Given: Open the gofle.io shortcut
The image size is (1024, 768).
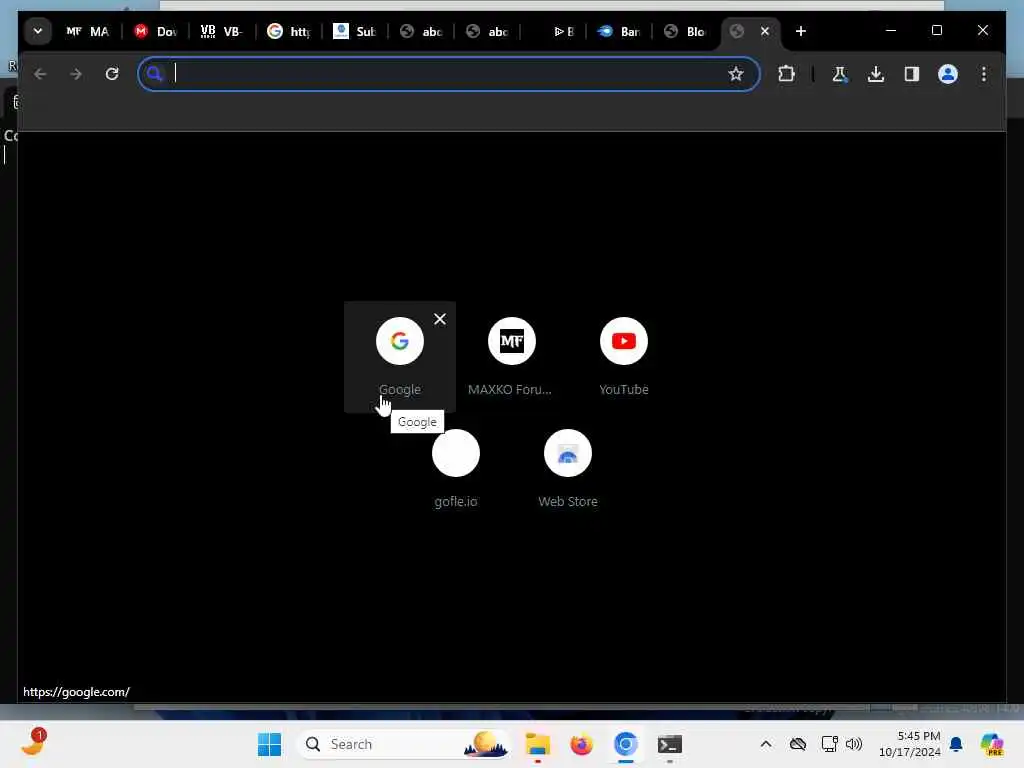Looking at the screenshot, I should (456, 469).
